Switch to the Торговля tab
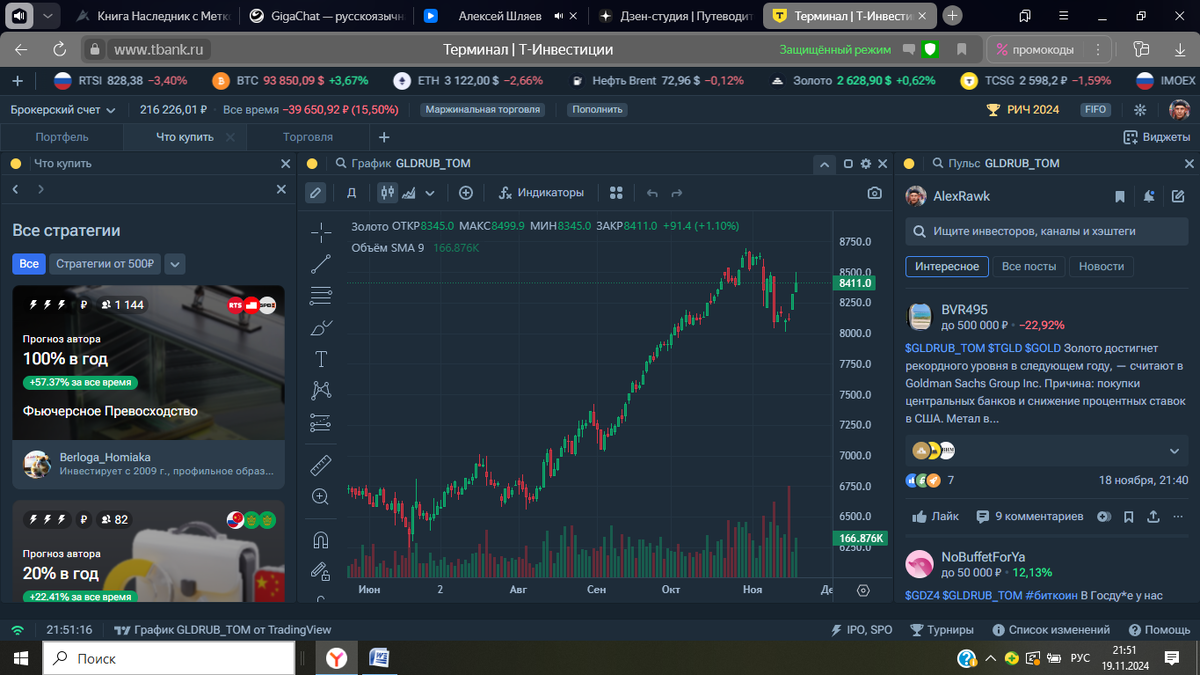Screen dimensions: 1200x675 (308, 137)
